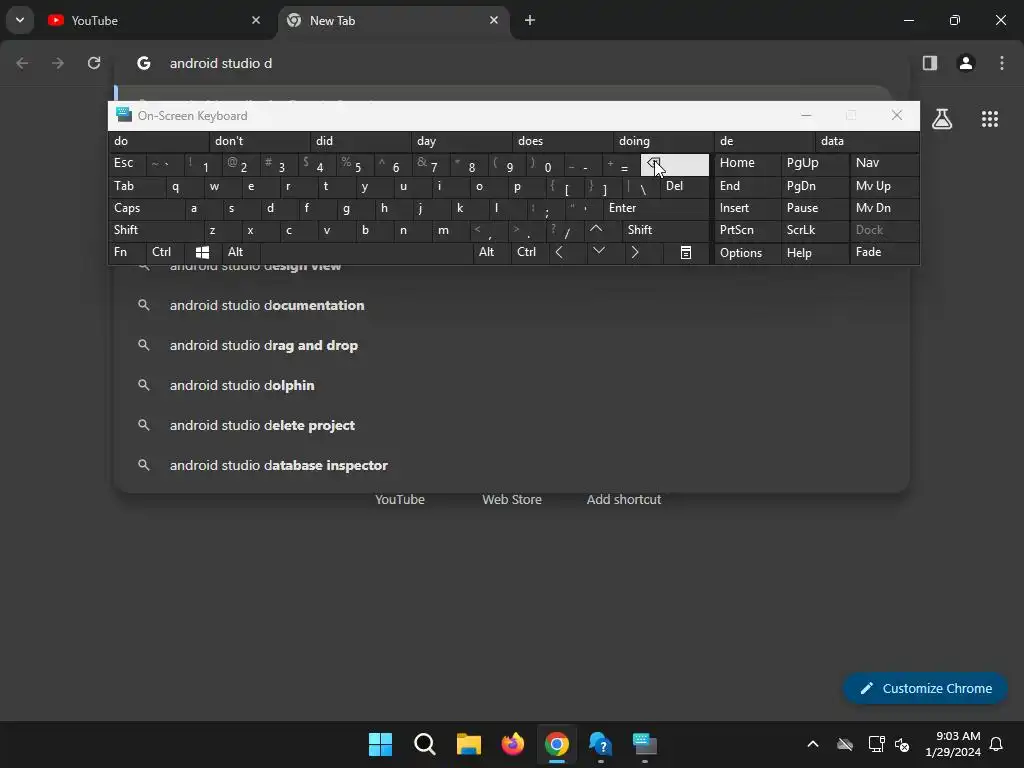
Task: Toggle left Alt key on On-Screen Keyboard
Action: tap(241, 252)
